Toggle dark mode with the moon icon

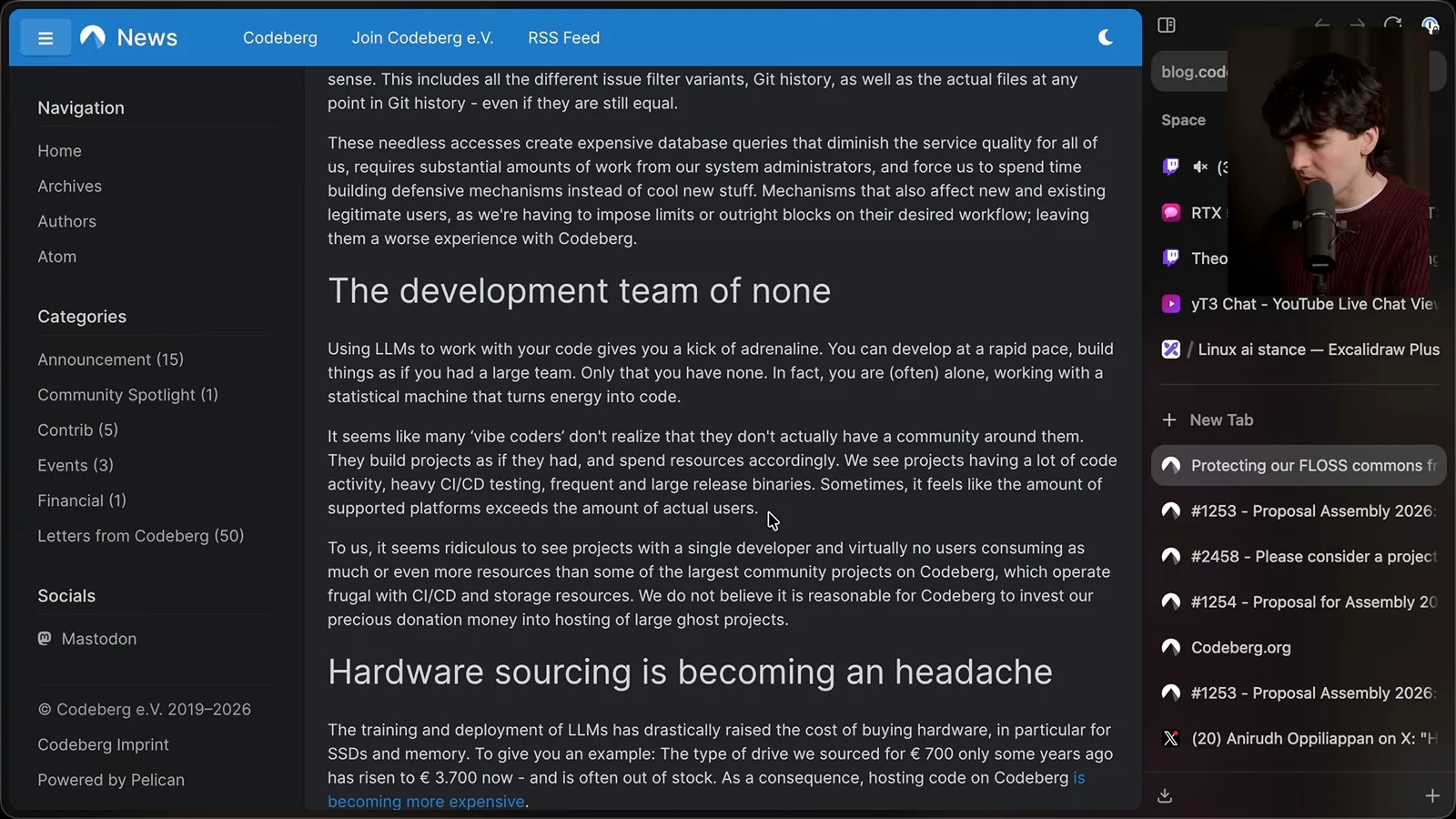tap(1106, 37)
